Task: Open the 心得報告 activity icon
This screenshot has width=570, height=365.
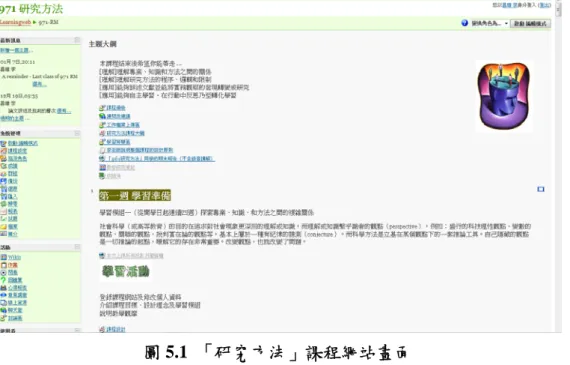Action: 3,288
